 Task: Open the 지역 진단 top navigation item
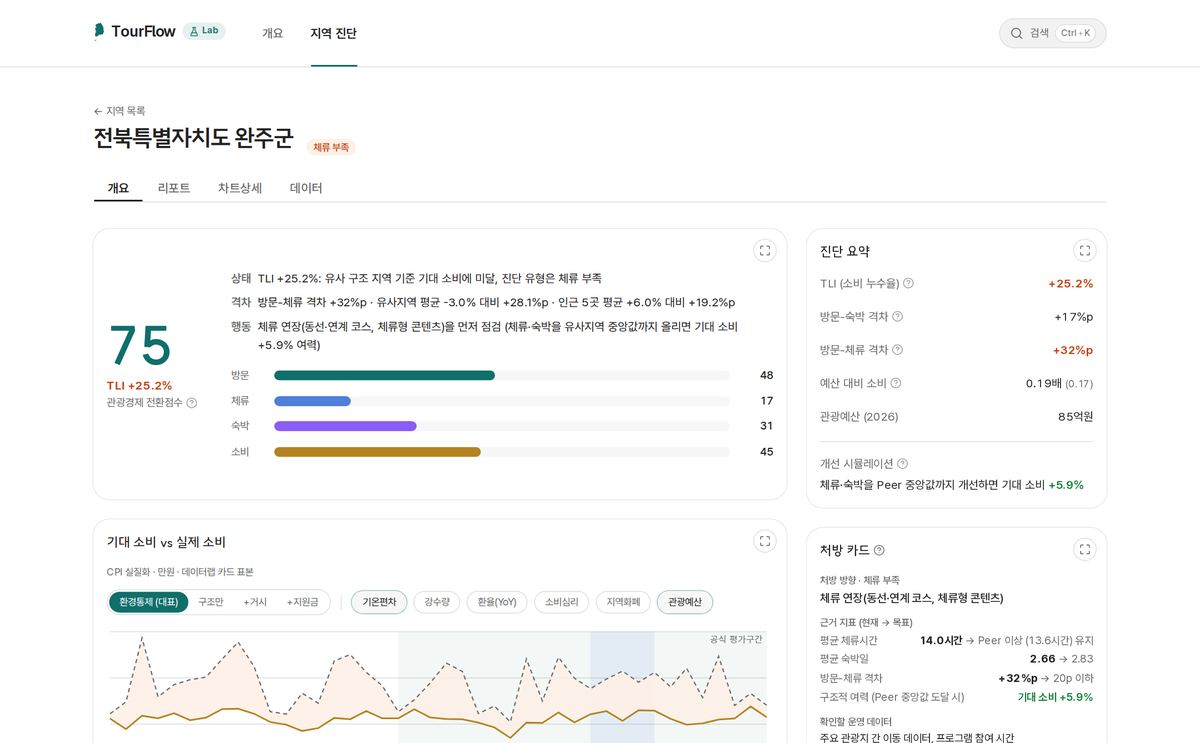click(333, 33)
